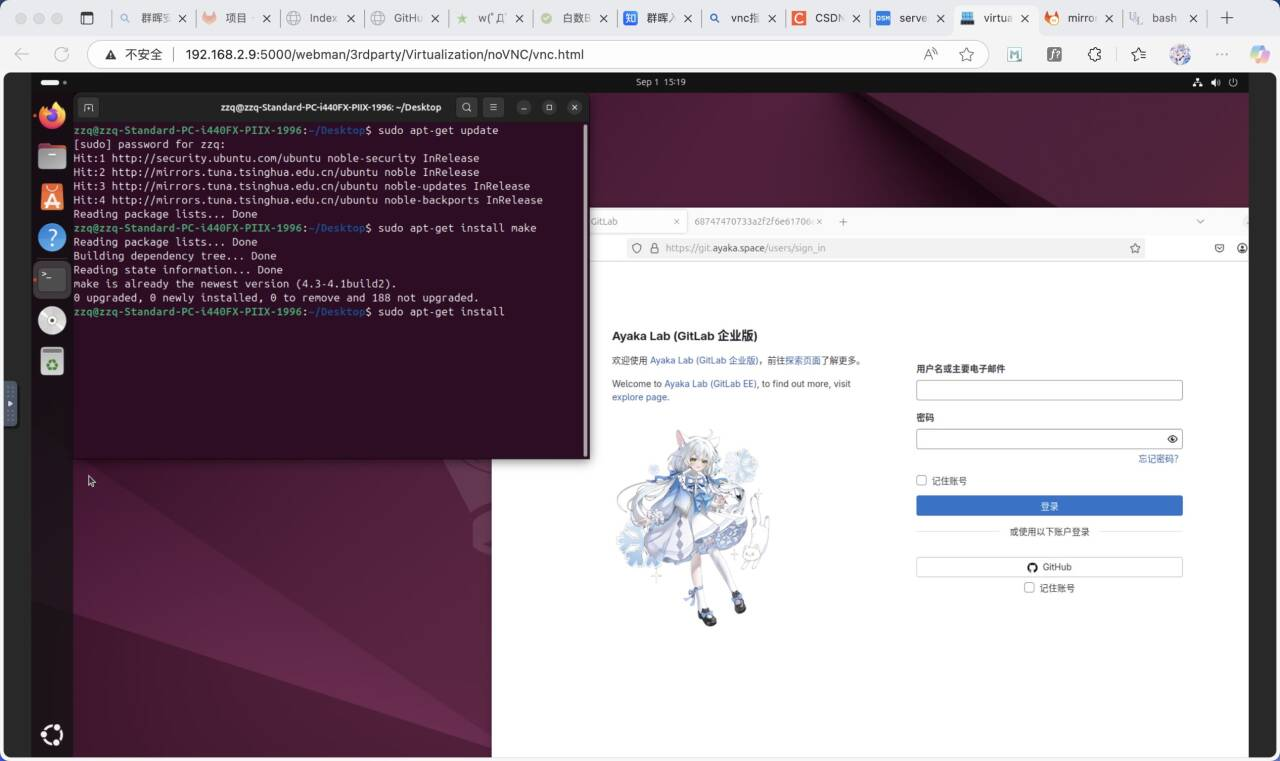The width and height of the screenshot is (1280, 761).
Task: Open the Files app in the dock
Action: tap(52, 156)
